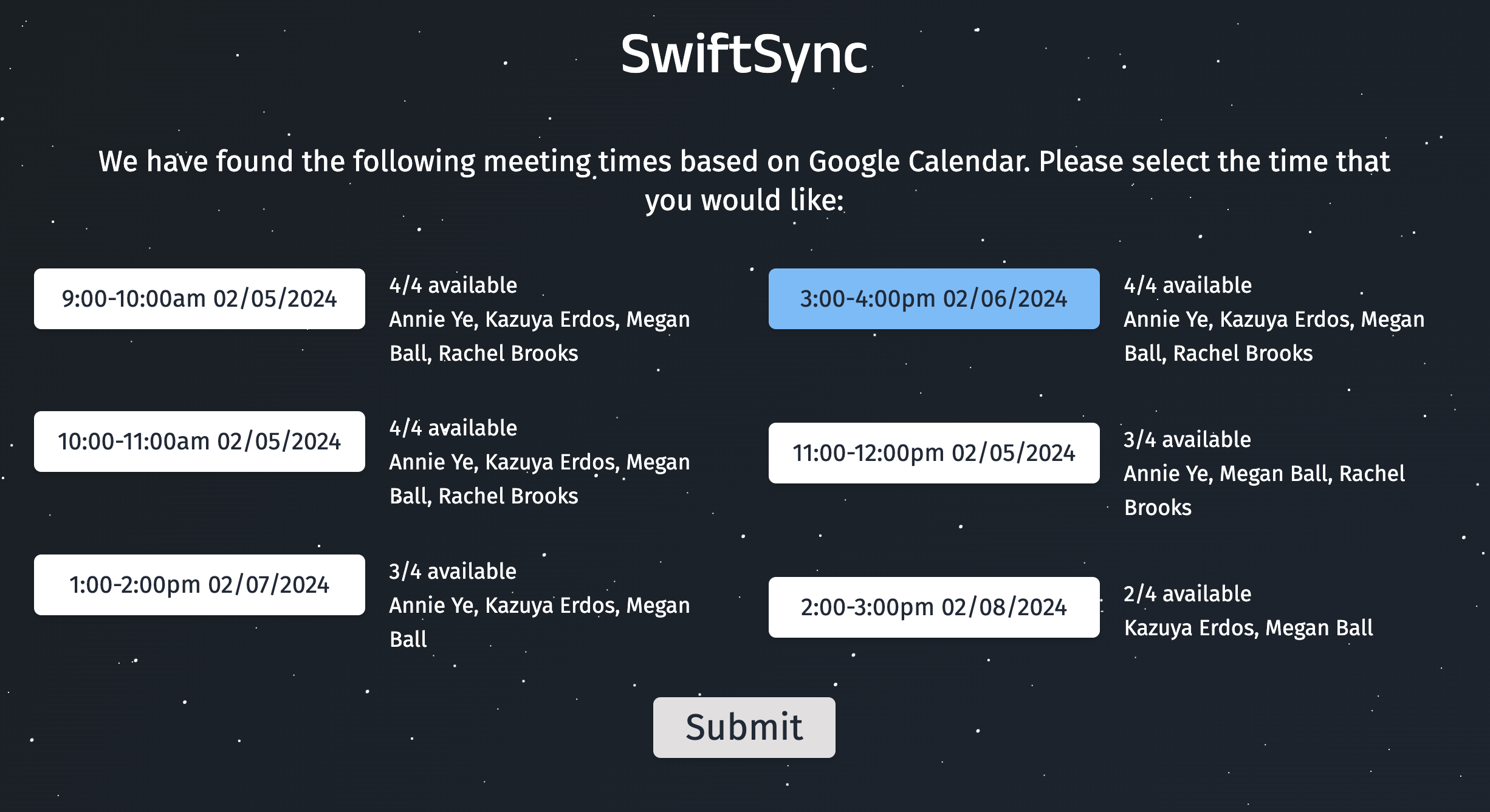Click the '2/4 available' label
The image size is (1490, 812).
coord(1187,594)
